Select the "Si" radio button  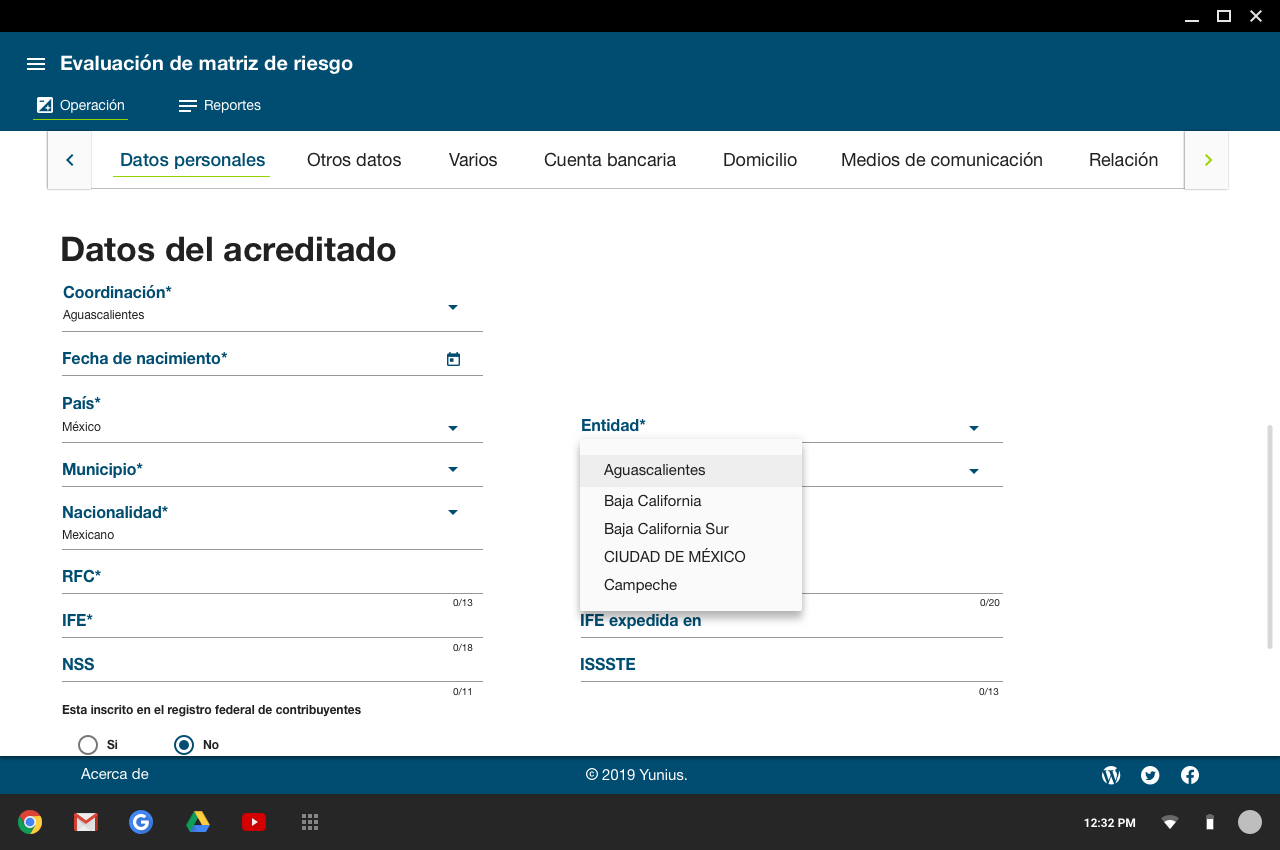[x=88, y=745]
